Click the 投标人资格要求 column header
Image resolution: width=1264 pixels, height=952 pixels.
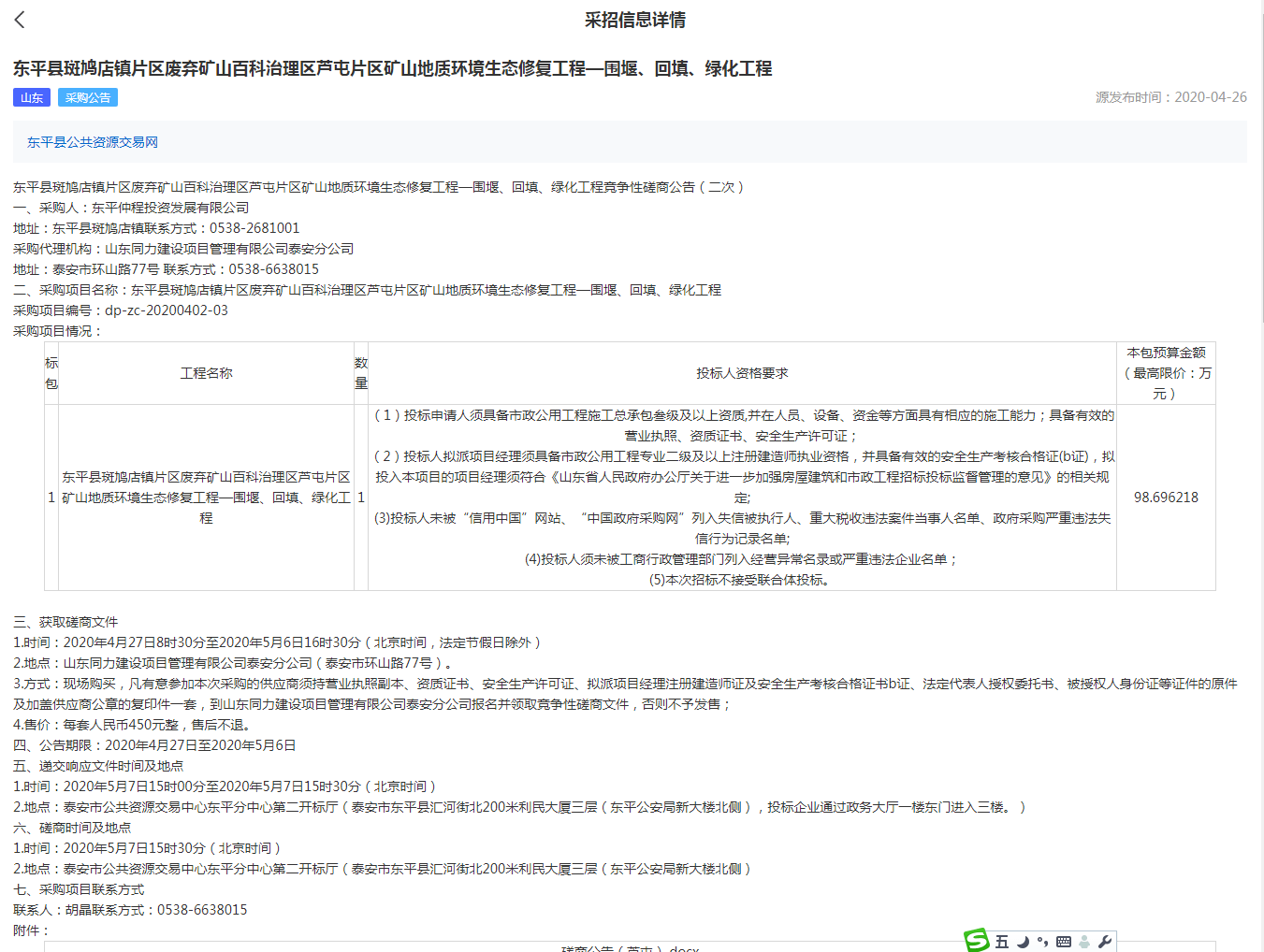(742, 373)
